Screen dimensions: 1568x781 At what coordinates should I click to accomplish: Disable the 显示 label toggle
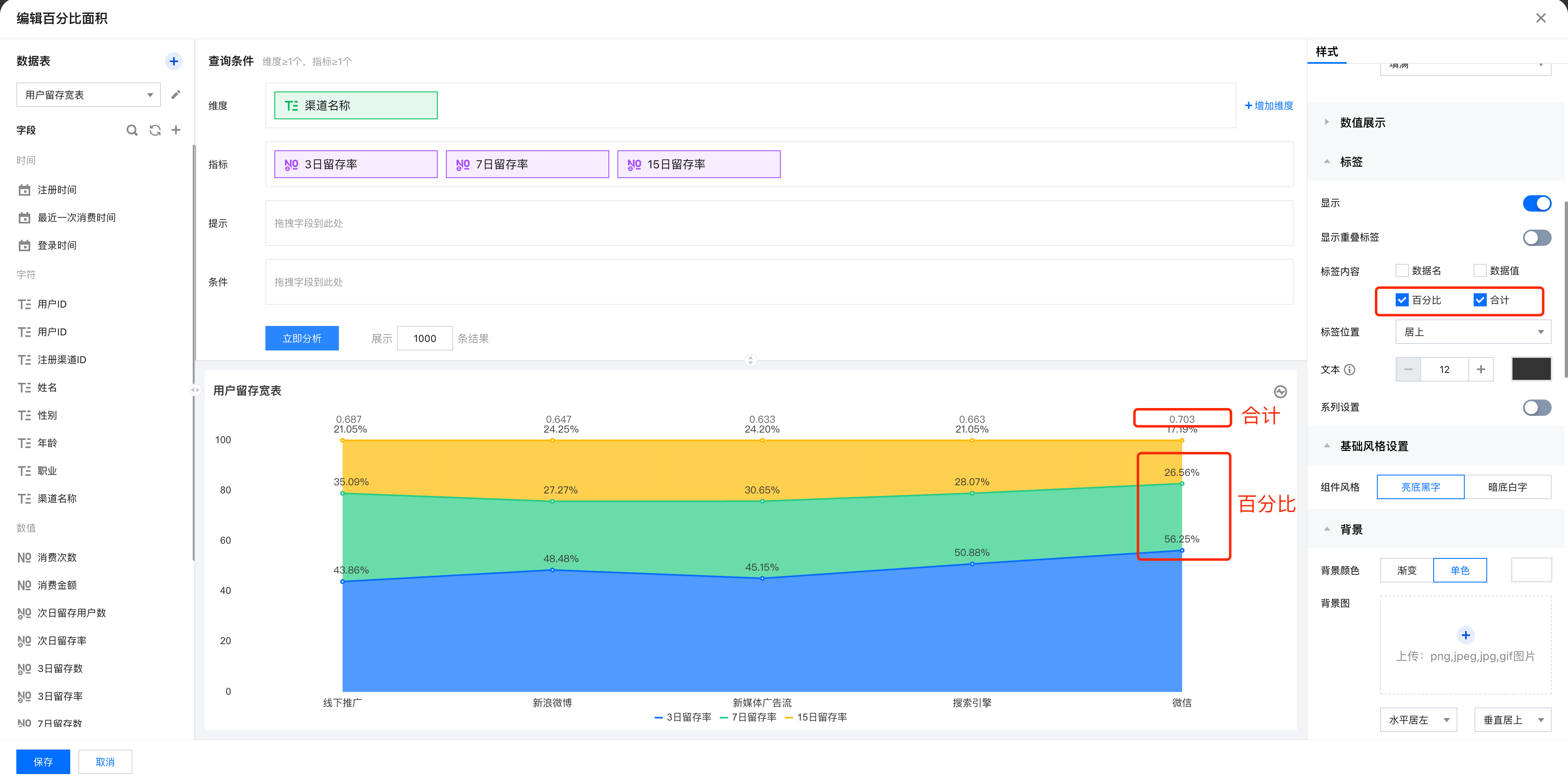tap(1536, 203)
